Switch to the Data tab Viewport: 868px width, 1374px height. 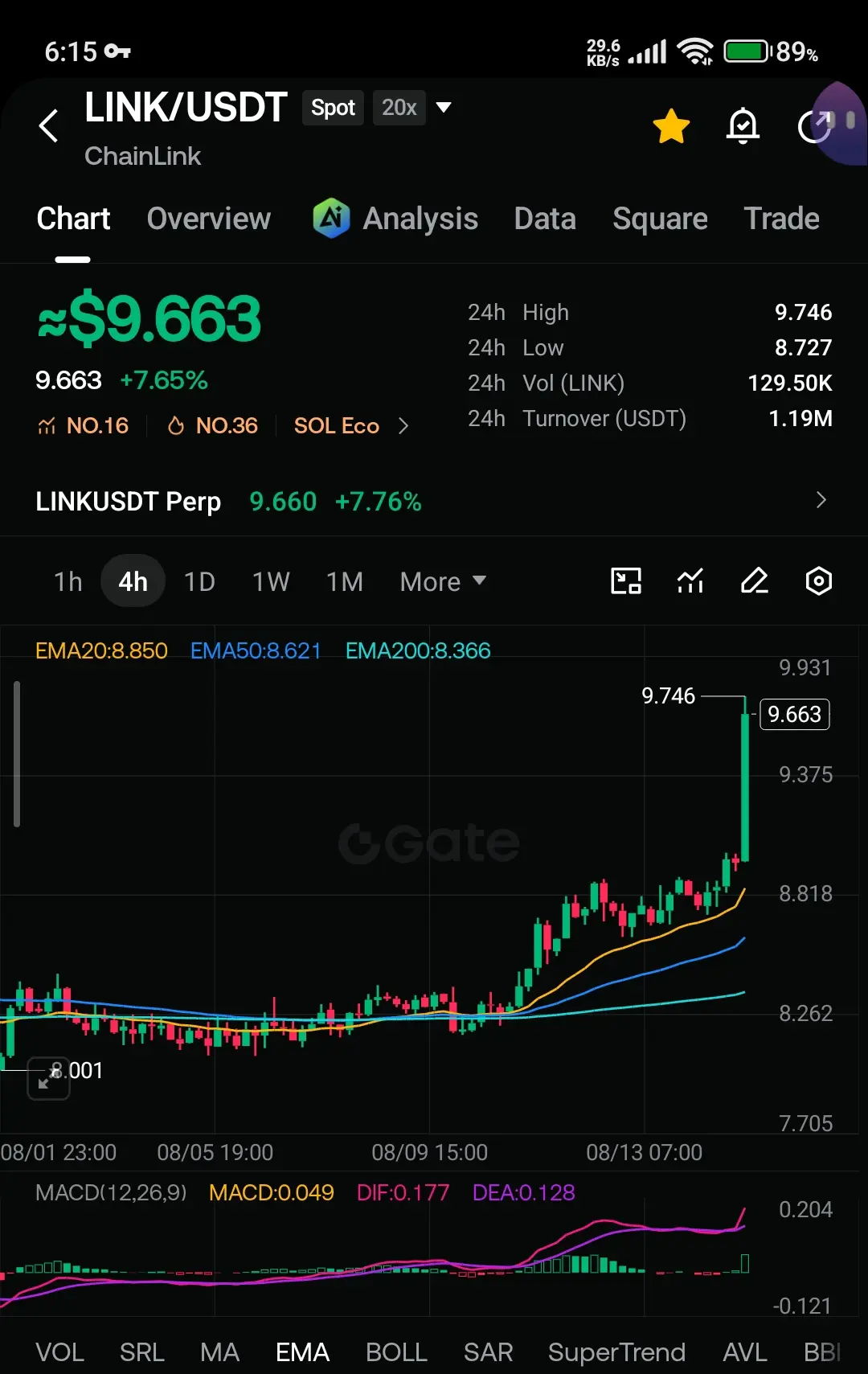tap(545, 219)
